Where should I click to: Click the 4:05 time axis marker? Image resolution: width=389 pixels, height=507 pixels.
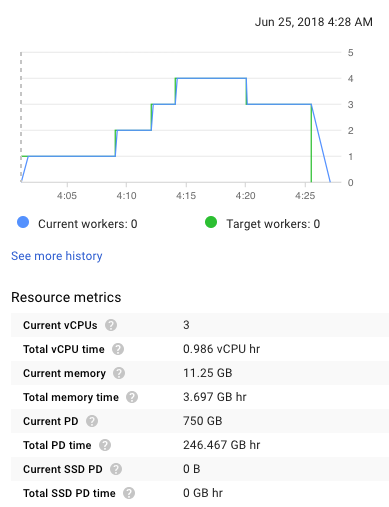click(67, 195)
